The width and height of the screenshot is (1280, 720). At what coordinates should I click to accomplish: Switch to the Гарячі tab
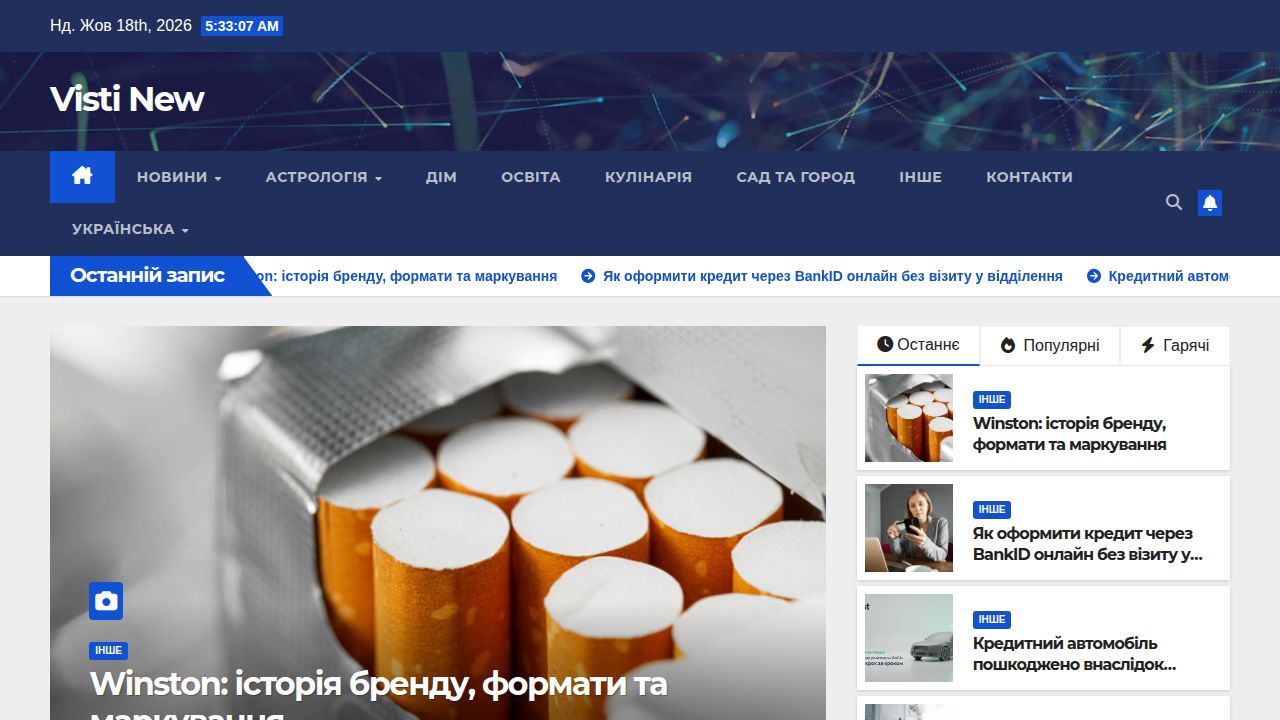(1175, 345)
